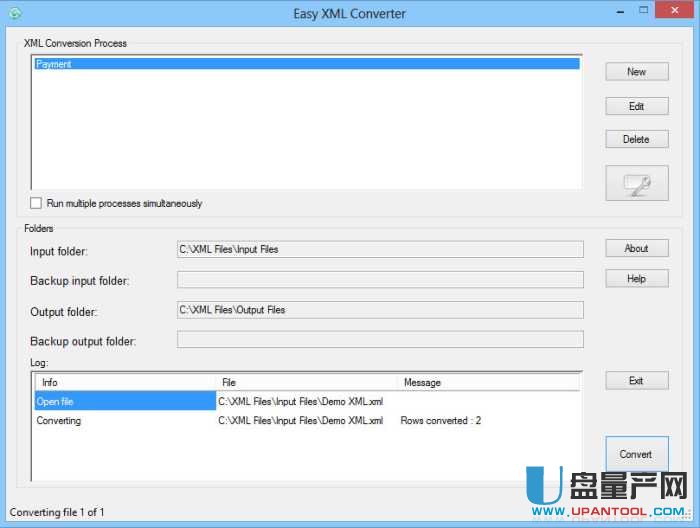700x528 pixels.
Task: Select the Payment conversion process
Action: pyautogui.click(x=305, y=64)
